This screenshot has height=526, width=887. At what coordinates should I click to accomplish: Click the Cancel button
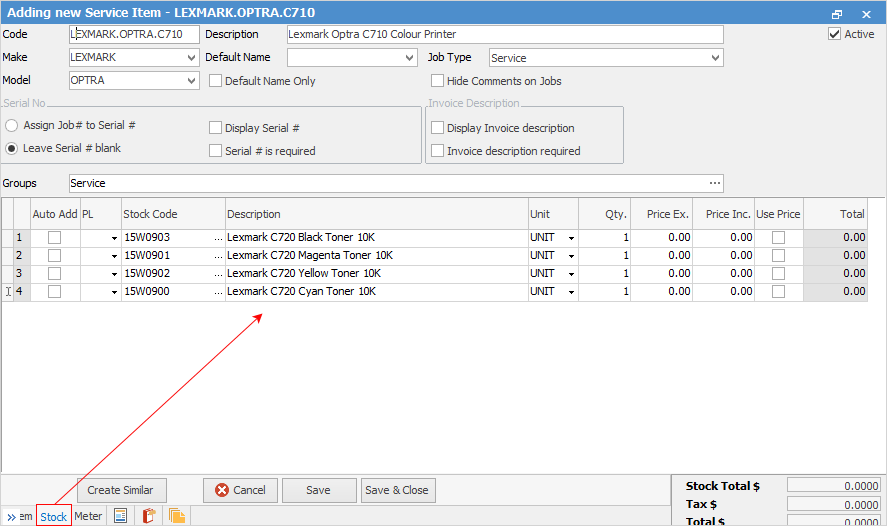tap(240, 490)
